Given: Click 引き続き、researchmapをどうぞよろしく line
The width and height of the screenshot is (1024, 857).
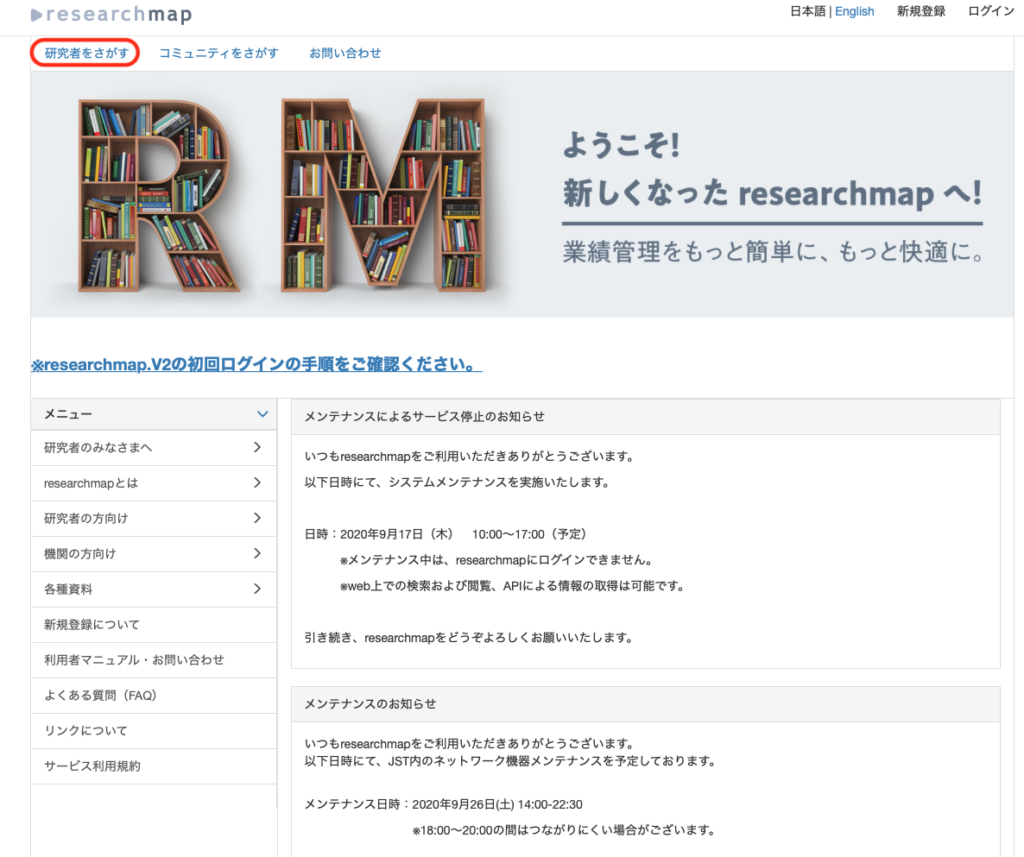Looking at the screenshot, I should [x=469, y=638].
